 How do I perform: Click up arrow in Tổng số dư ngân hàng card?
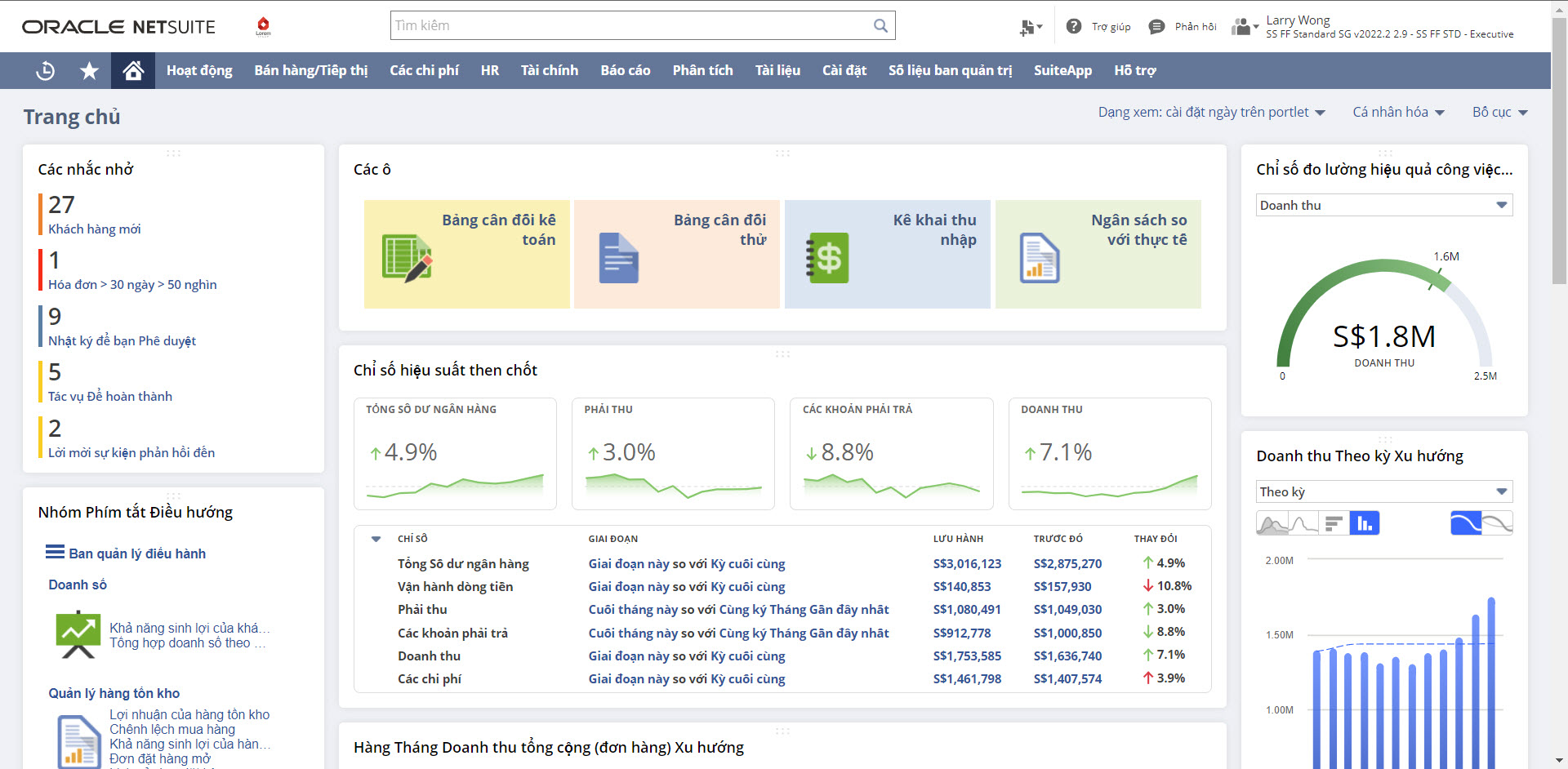[x=376, y=453]
